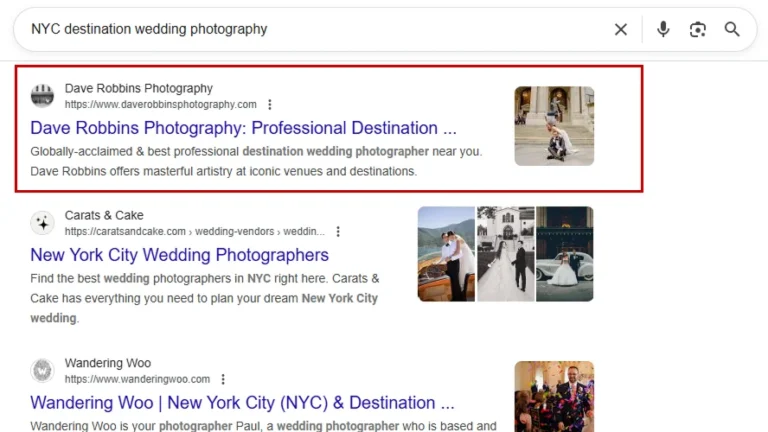Open more options for Carats & Cake result

pyautogui.click(x=338, y=231)
